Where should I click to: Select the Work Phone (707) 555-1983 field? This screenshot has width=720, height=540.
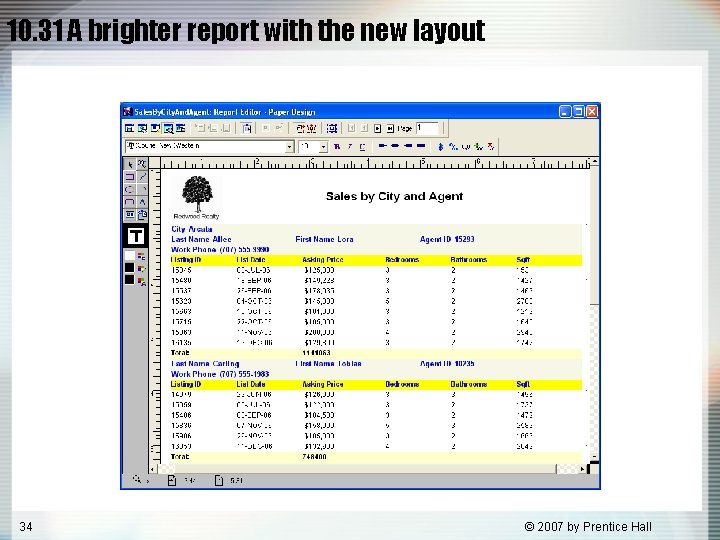point(220,374)
